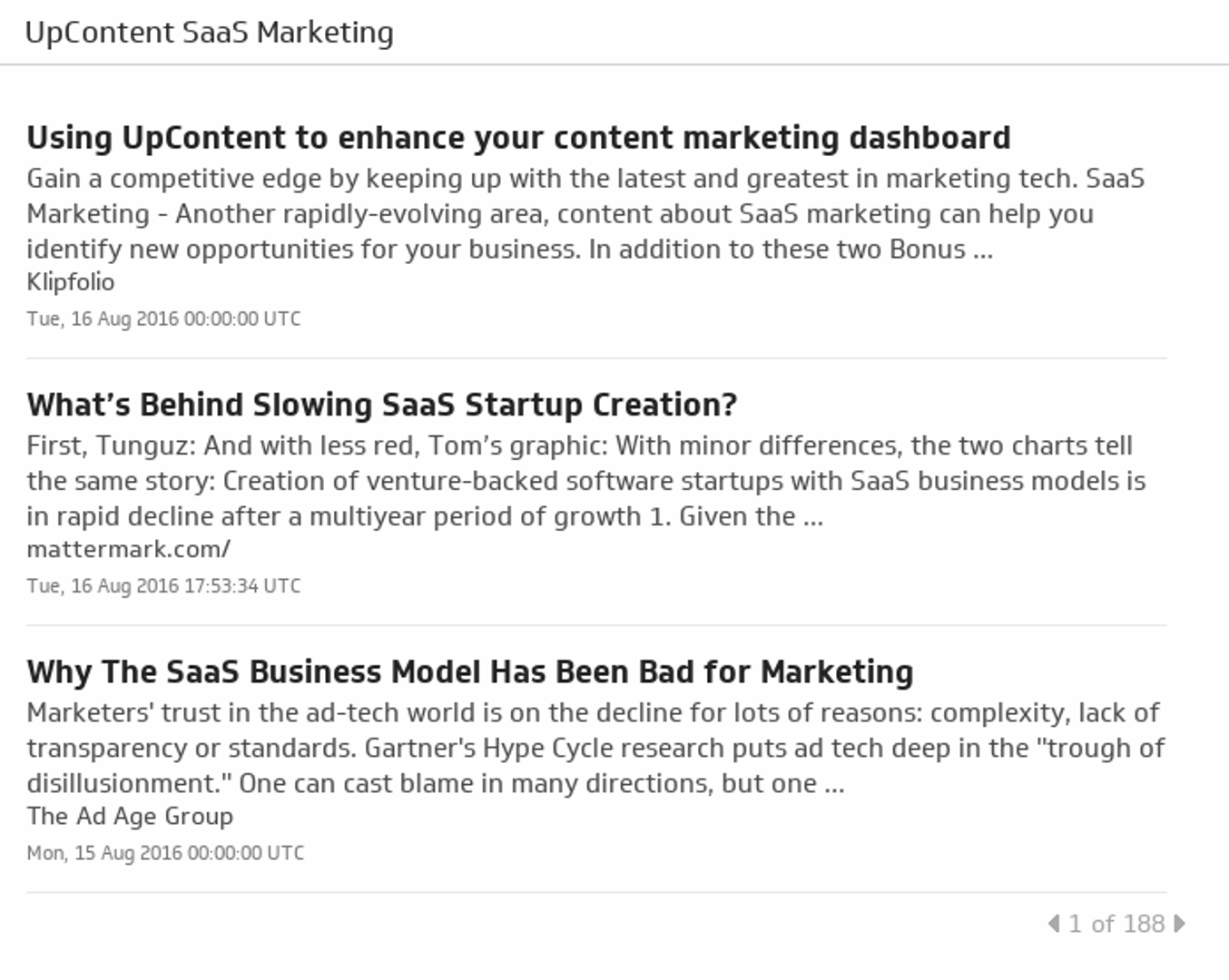
Task: Open the UpContent content marketing dashboard article
Action: [x=518, y=138]
